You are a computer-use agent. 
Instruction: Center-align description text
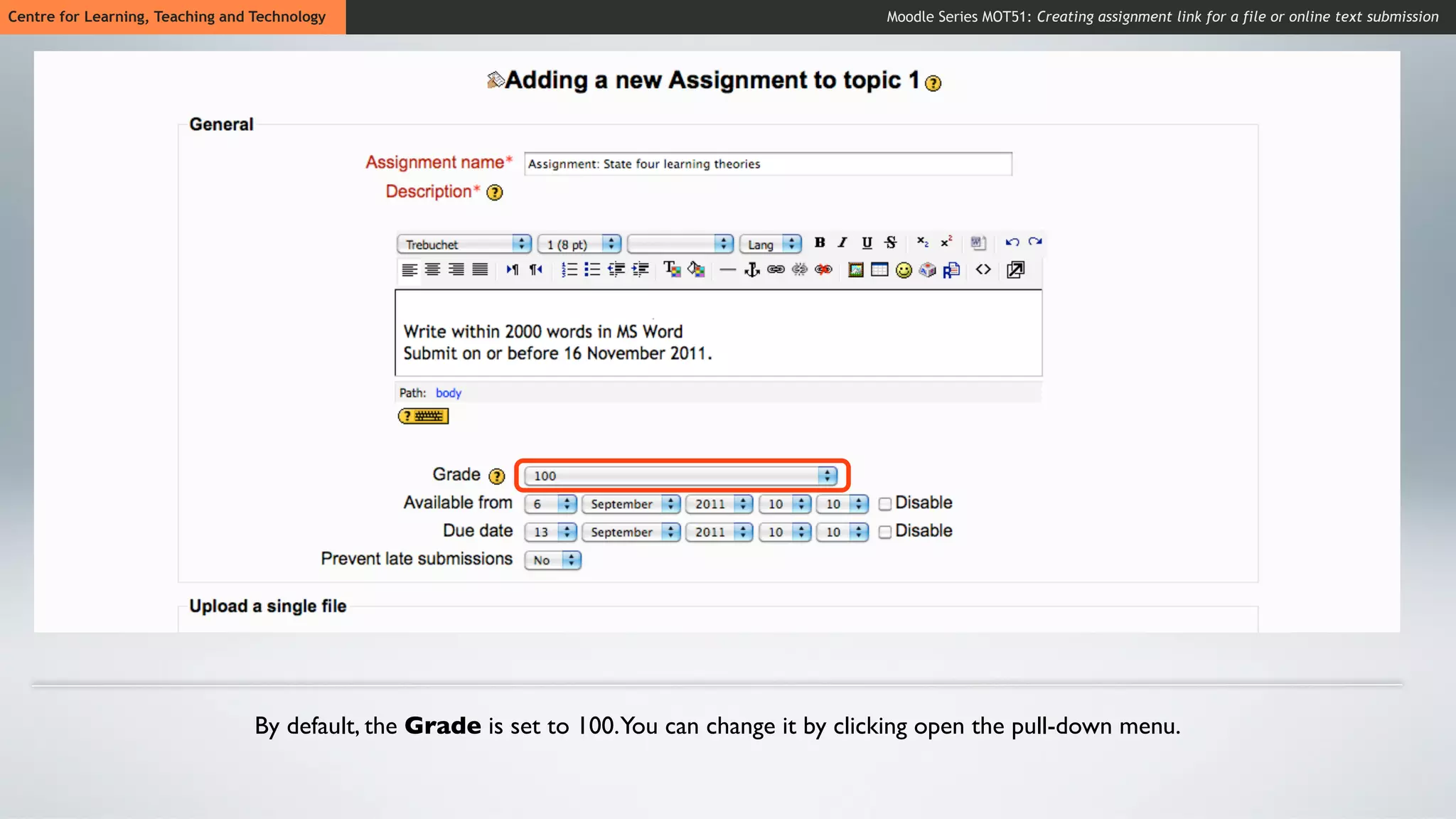(x=432, y=269)
